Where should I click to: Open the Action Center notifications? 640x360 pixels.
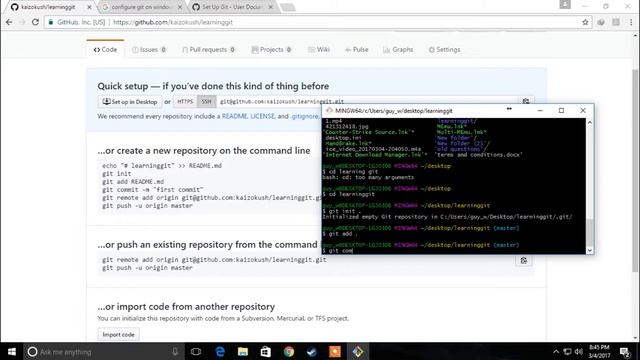coord(624,351)
